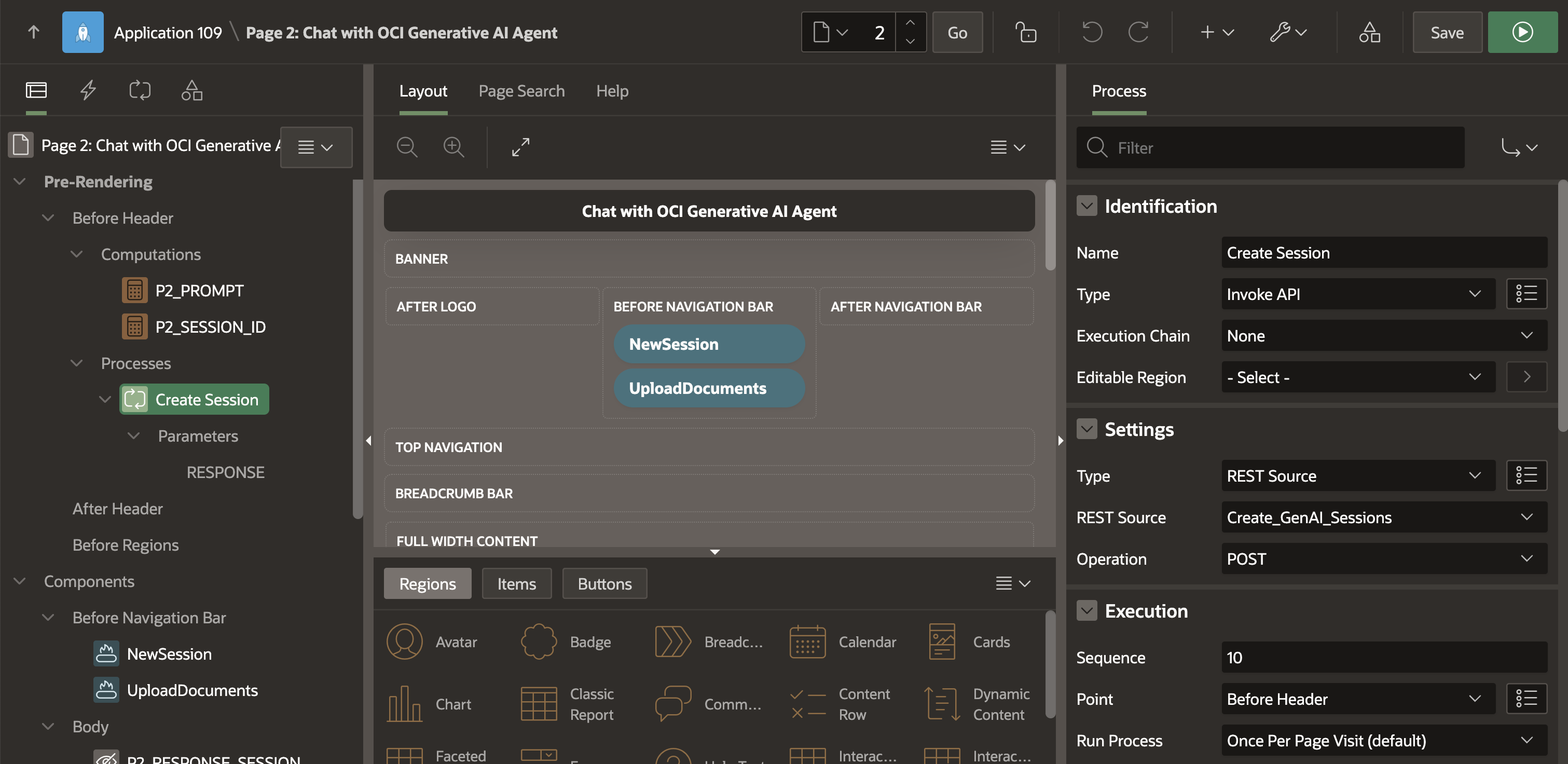The image size is (1568, 764).
Task: Collapse the Pre-Rendering tree node
Action: [x=20, y=182]
